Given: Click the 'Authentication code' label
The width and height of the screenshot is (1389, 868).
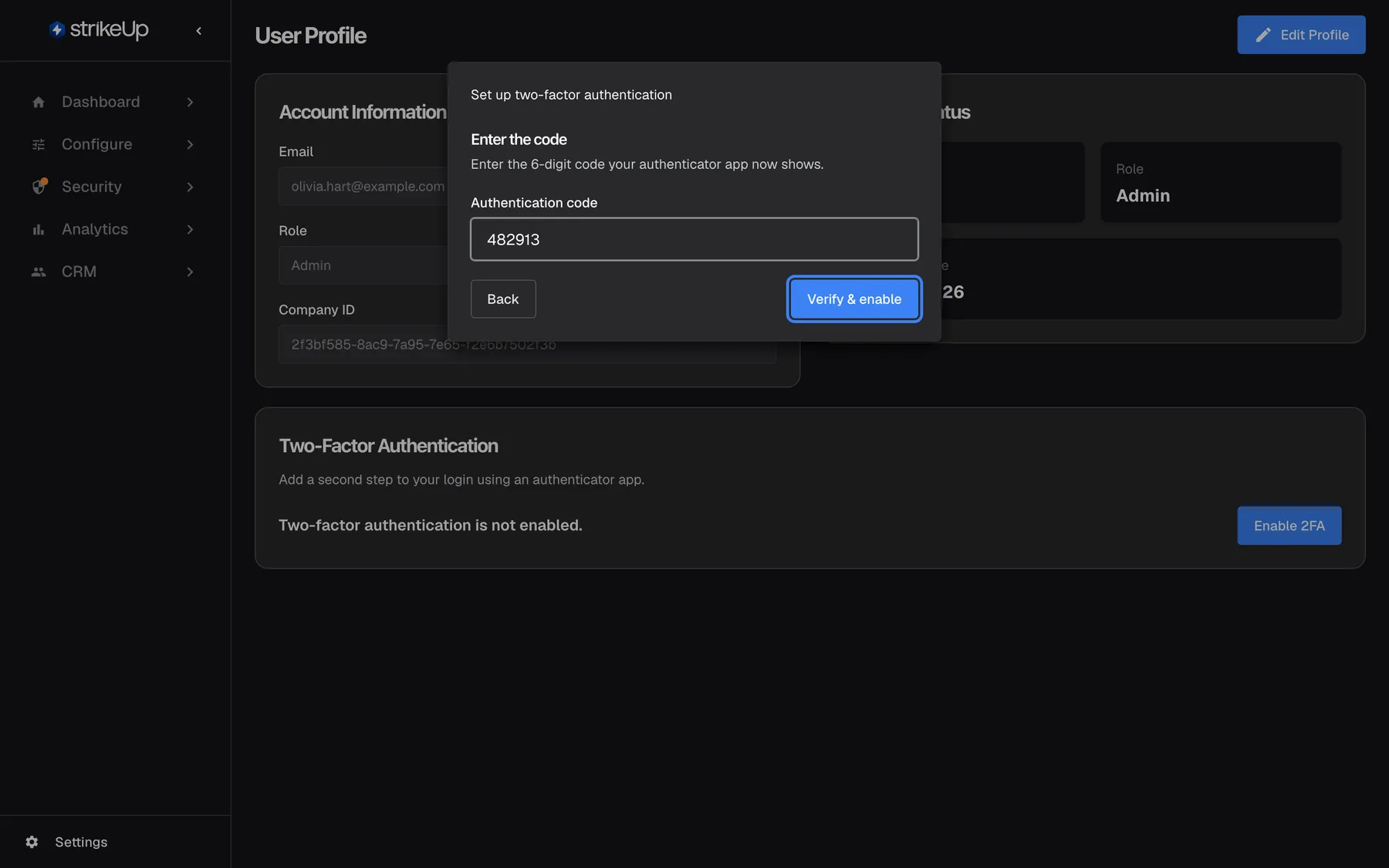Looking at the screenshot, I should tap(534, 203).
